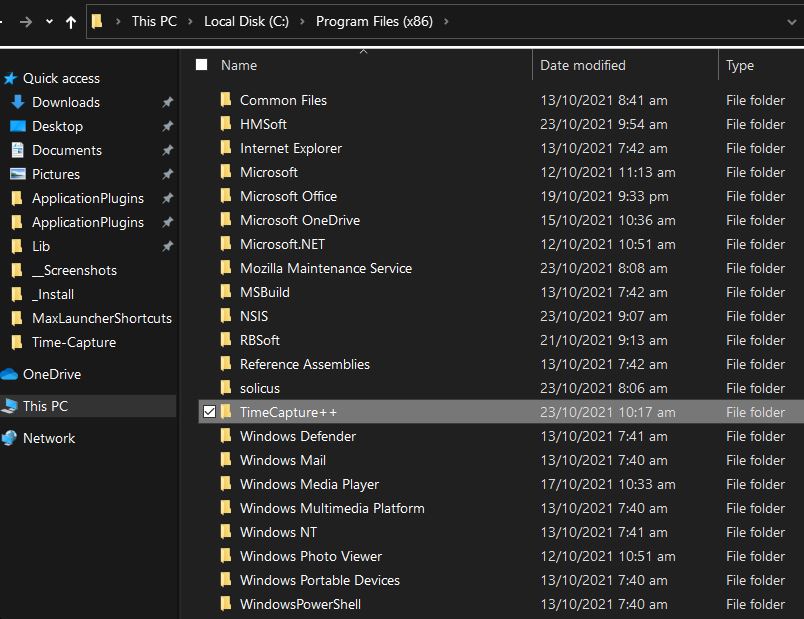
Task: Sort by the Type column header
Action: click(x=740, y=65)
